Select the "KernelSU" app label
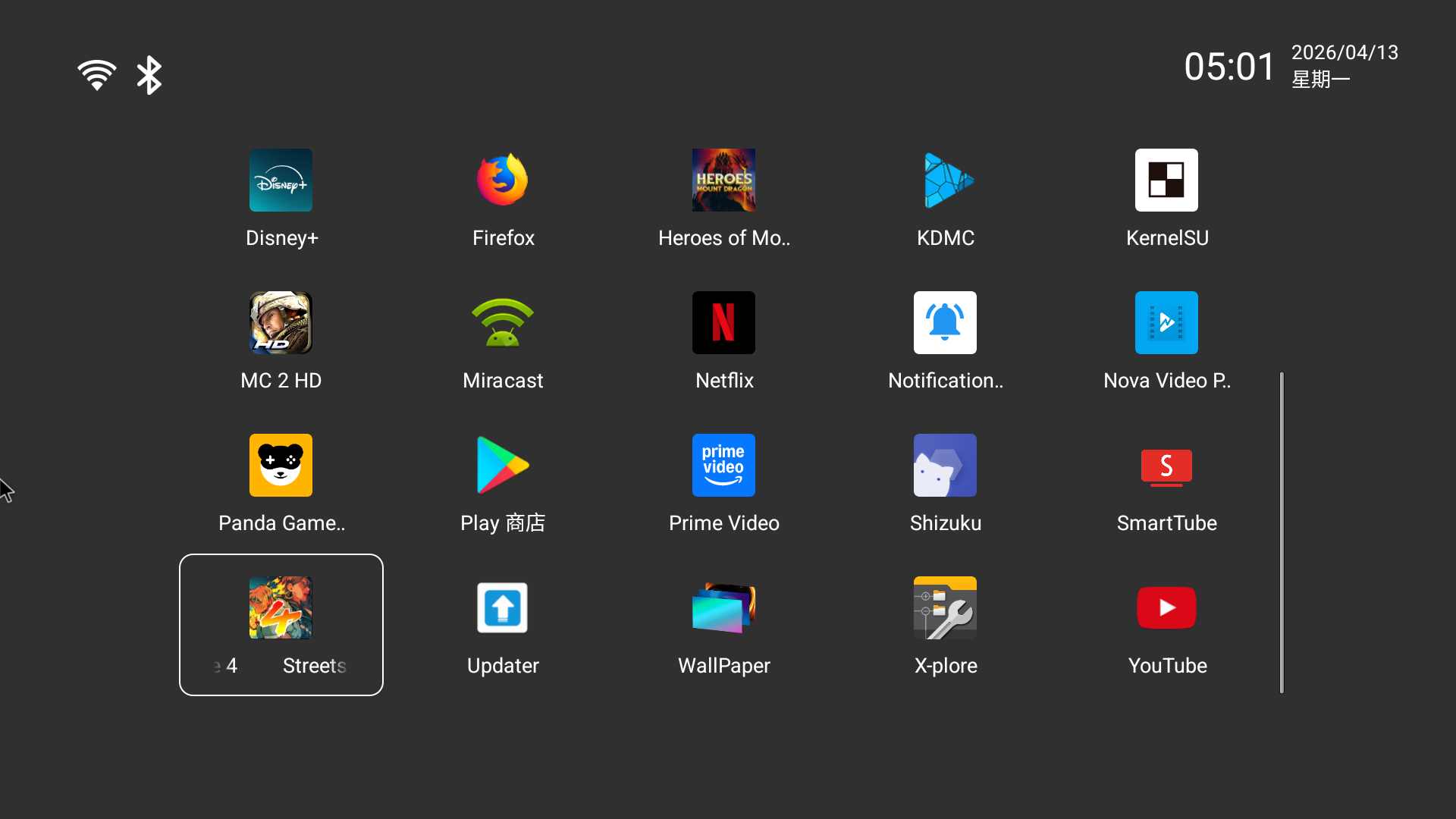This screenshot has width=1456, height=819. click(x=1167, y=238)
